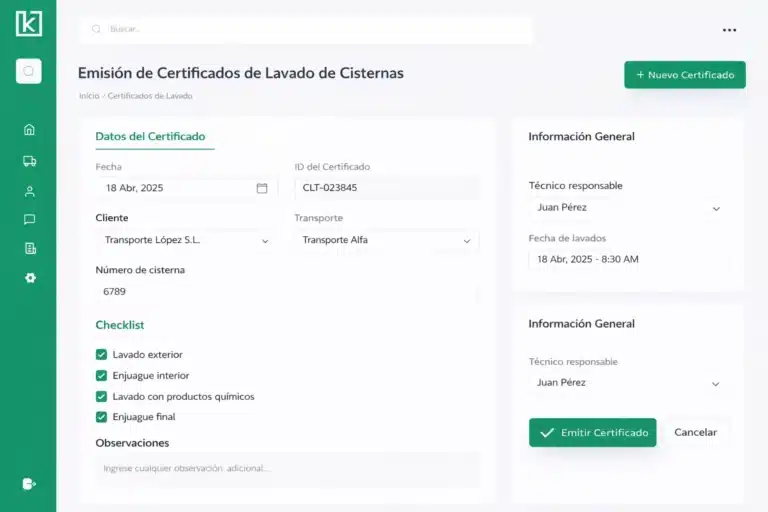Open settings gear in the sidebar
This screenshot has width=768, height=512.
pos(30,278)
